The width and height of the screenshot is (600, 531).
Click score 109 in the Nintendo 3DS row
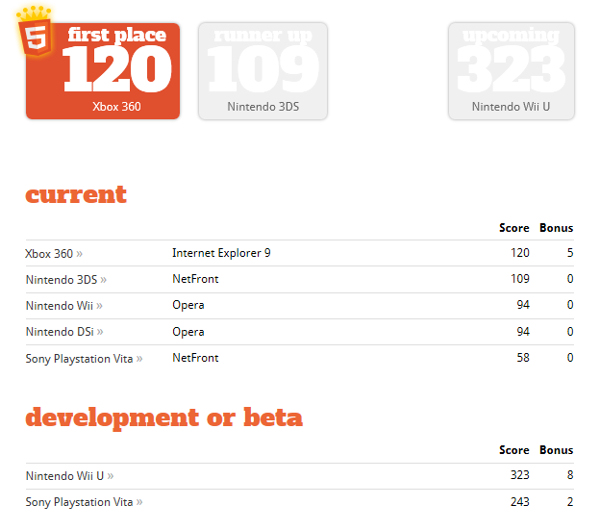520,279
